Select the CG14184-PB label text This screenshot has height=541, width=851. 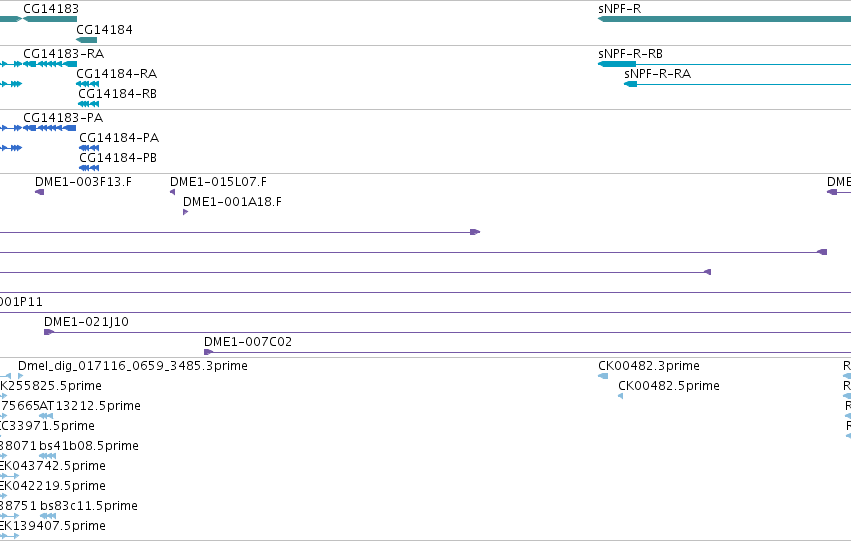click(x=118, y=158)
